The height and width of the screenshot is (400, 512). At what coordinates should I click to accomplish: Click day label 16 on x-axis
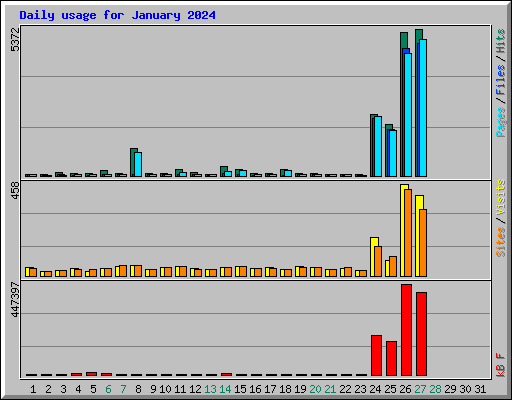click(x=255, y=389)
